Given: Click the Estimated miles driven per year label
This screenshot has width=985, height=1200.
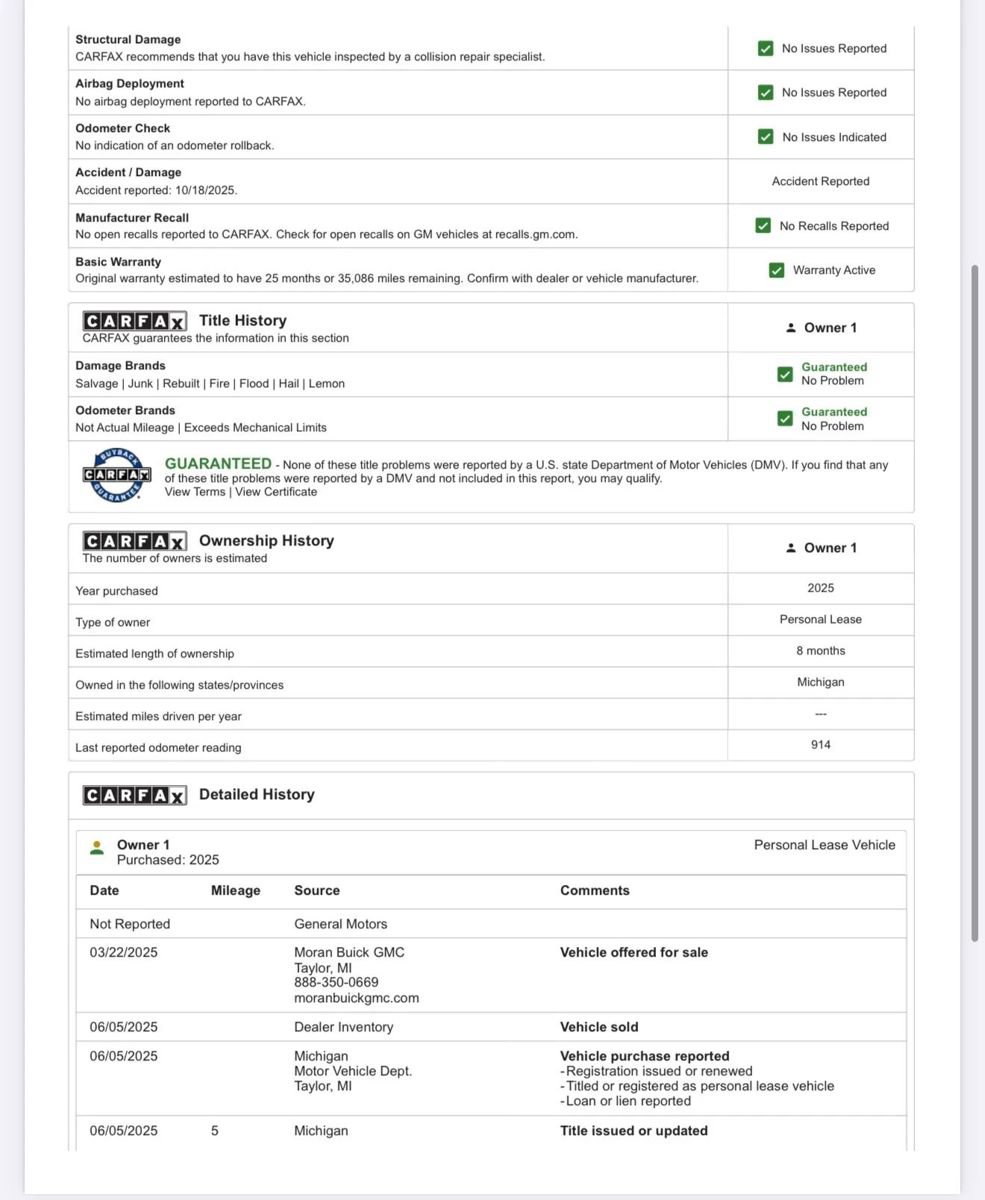Looking at the screenshot, I should [158, 717].
